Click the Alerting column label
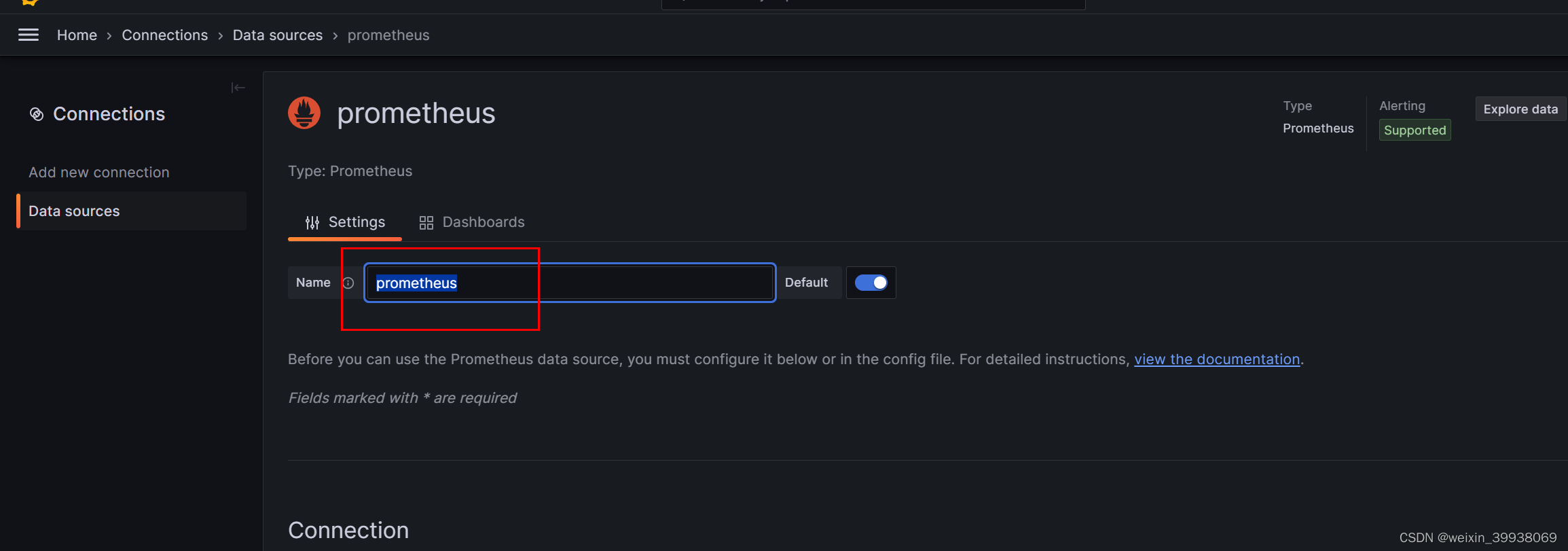Screen dimensions: 1568x551 (x=1402, y=106)
